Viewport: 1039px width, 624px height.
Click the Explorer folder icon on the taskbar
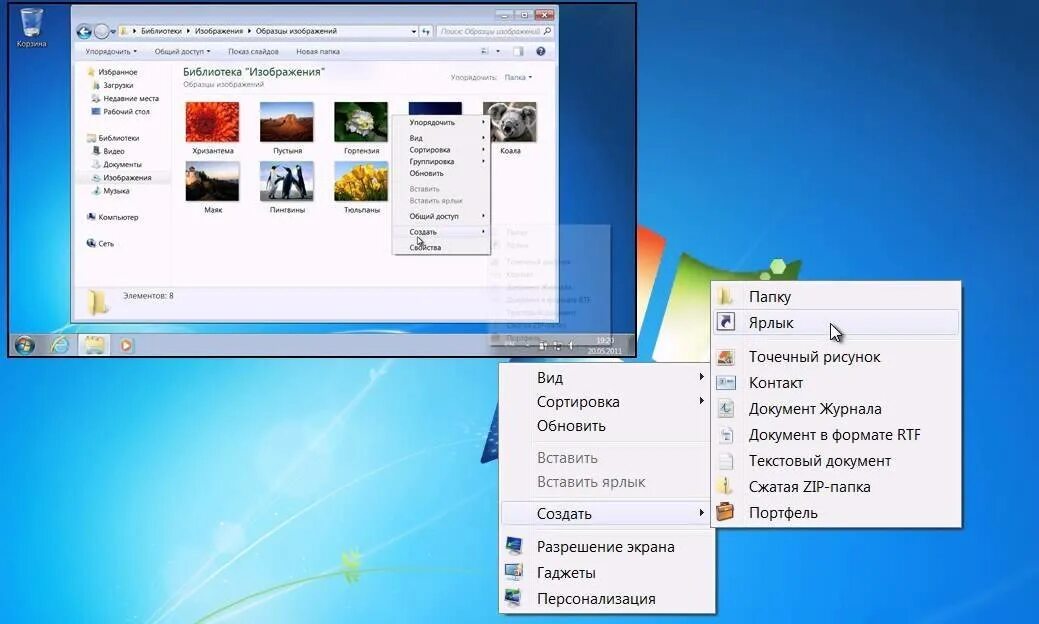coord(93,345)
